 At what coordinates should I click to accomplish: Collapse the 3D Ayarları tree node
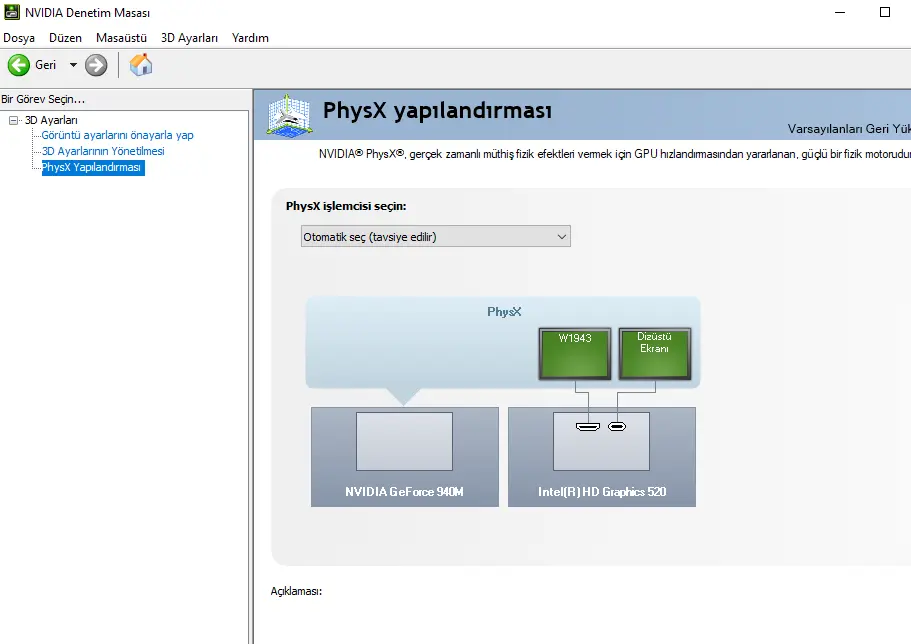14,120
